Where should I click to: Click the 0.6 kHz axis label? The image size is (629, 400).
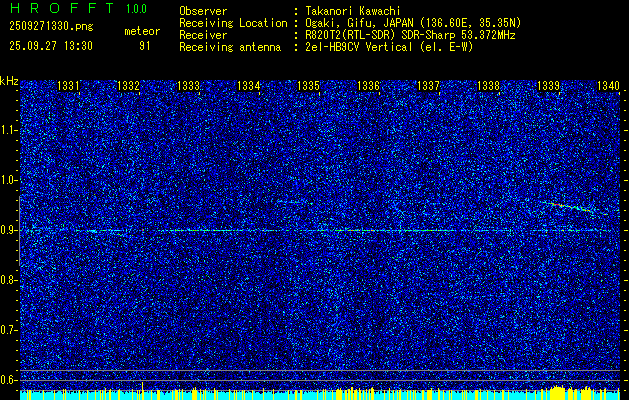[8, 380]
